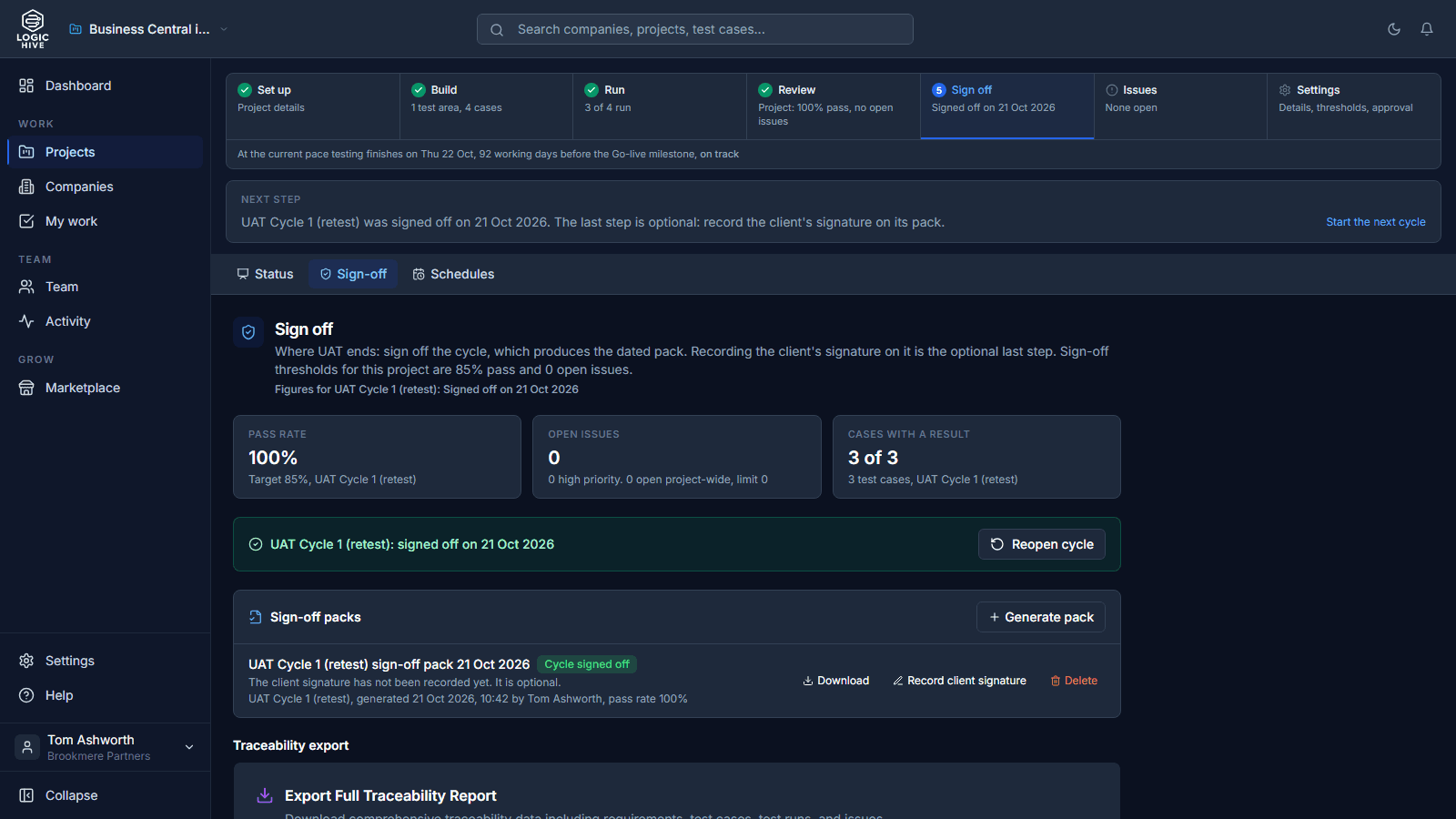The width and height of the screenshot is (1456, 819).
Task: Click the Export Full Traceability Report download icon
Action: tap(265, 795)
